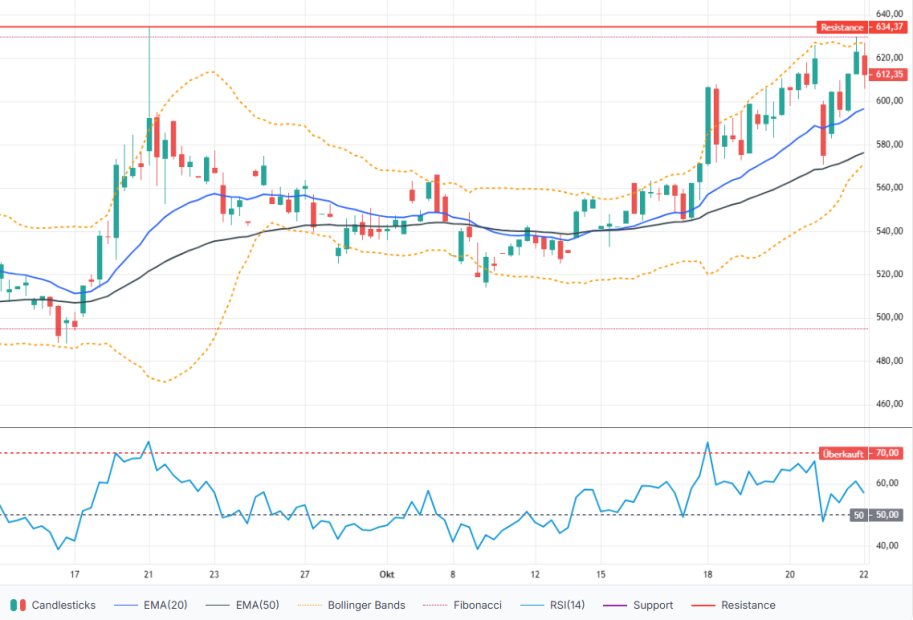Select date 23 on the time axis

tap(214, 575)
